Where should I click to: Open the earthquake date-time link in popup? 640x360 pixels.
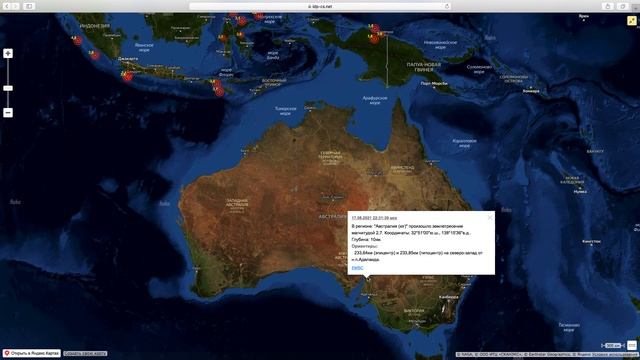374,218
